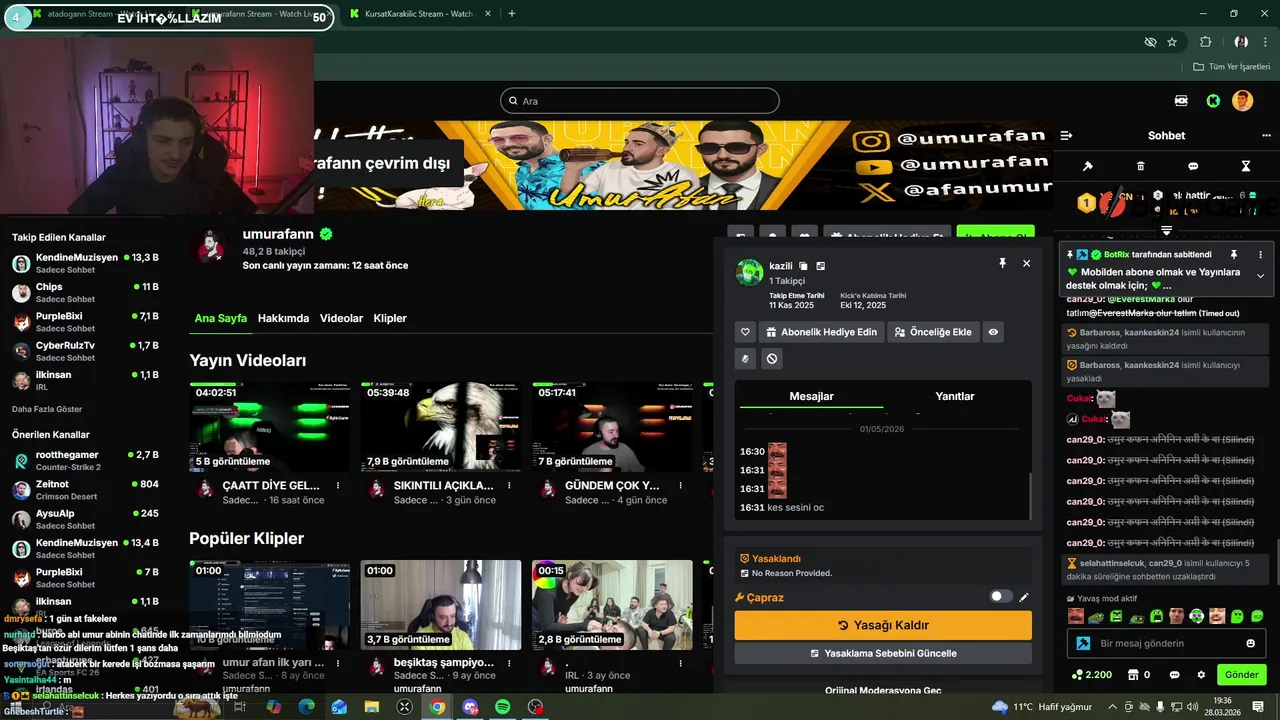Viewport: 1280px width, 720px height.
Task: Toggle the Çapraz switch
Action: tap(1000, 597)
